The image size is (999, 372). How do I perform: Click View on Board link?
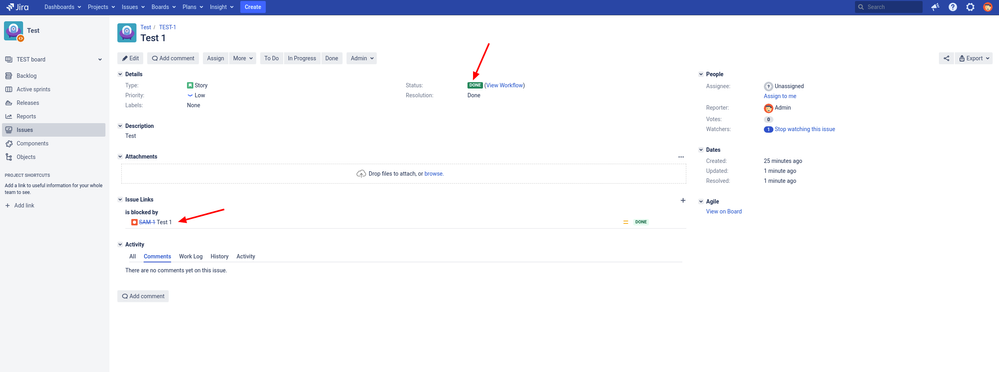tap(724, 211)
